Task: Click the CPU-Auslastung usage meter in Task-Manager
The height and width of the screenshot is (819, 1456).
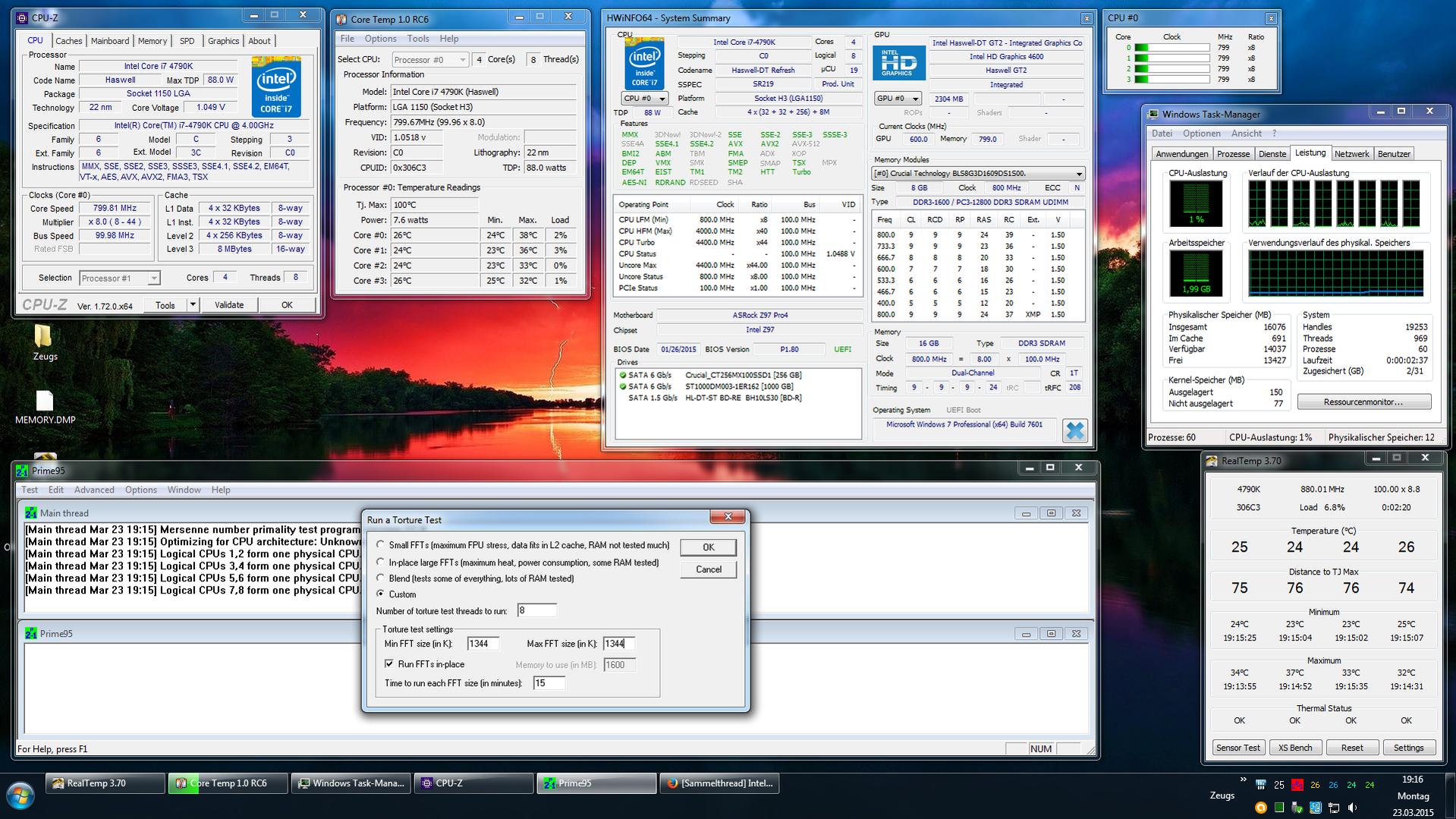Action: (1196, 203)
